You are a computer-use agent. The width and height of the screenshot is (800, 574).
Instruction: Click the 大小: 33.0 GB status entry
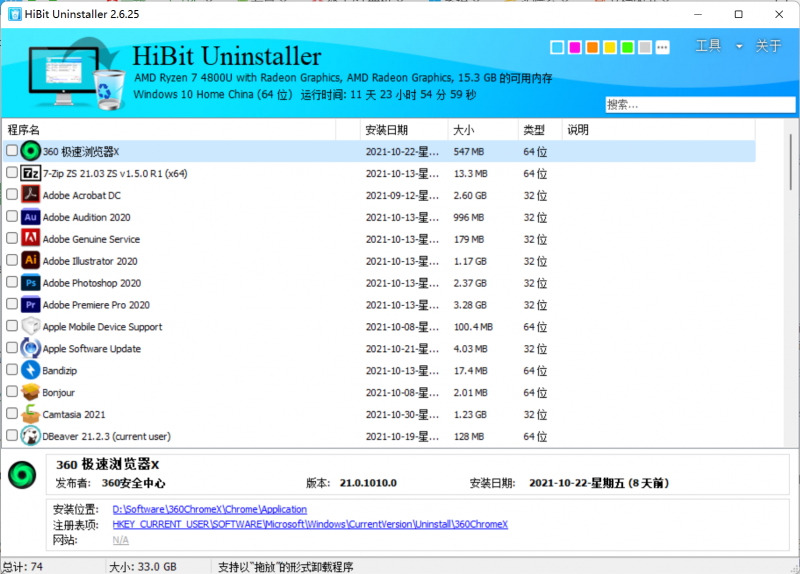(143, 566)
